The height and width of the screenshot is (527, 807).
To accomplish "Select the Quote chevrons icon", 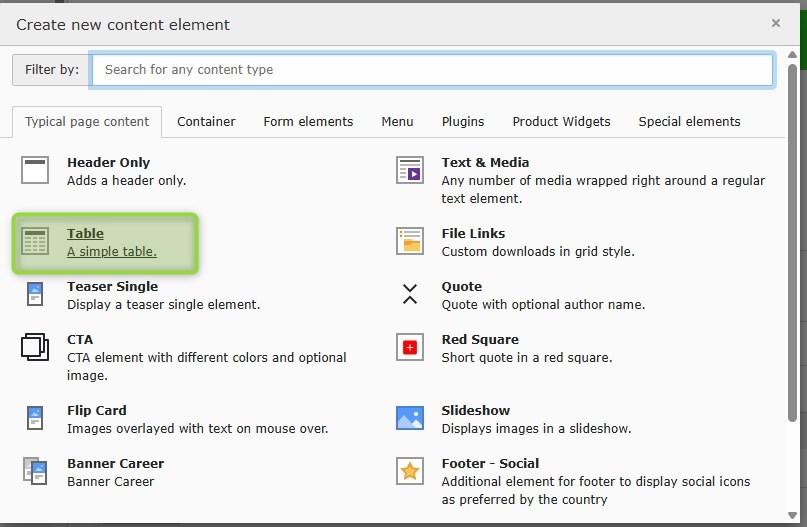I will click(x=410, y=294).
